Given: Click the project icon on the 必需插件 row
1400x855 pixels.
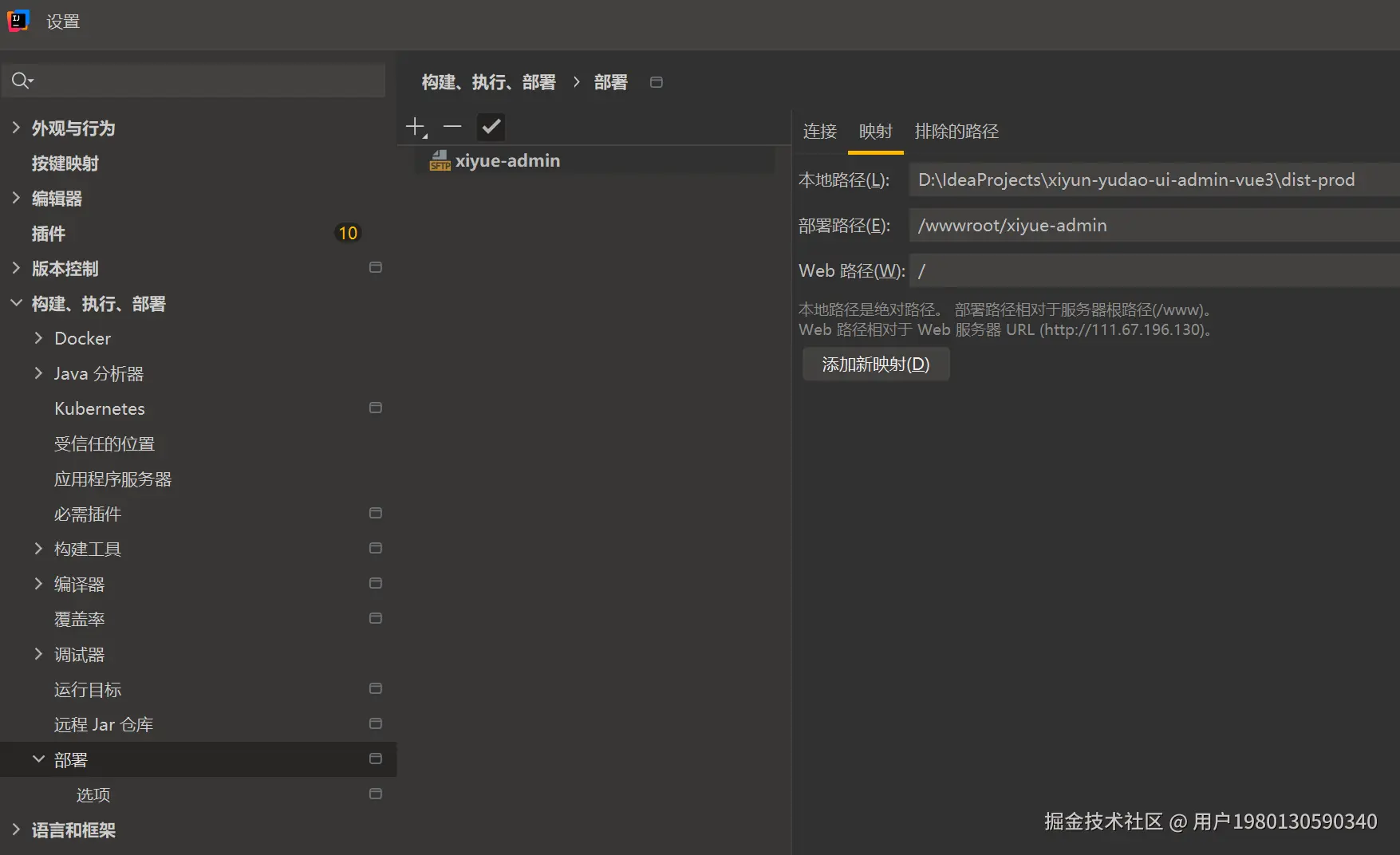Looking at the screenshot, I should point(376,513).
